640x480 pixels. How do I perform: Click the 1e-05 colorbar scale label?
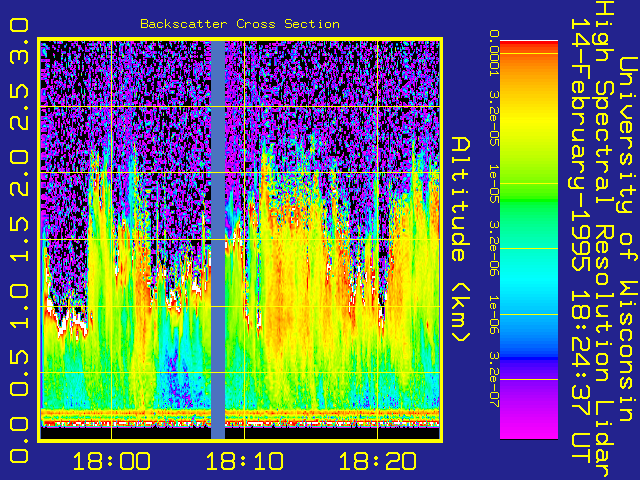494,184
